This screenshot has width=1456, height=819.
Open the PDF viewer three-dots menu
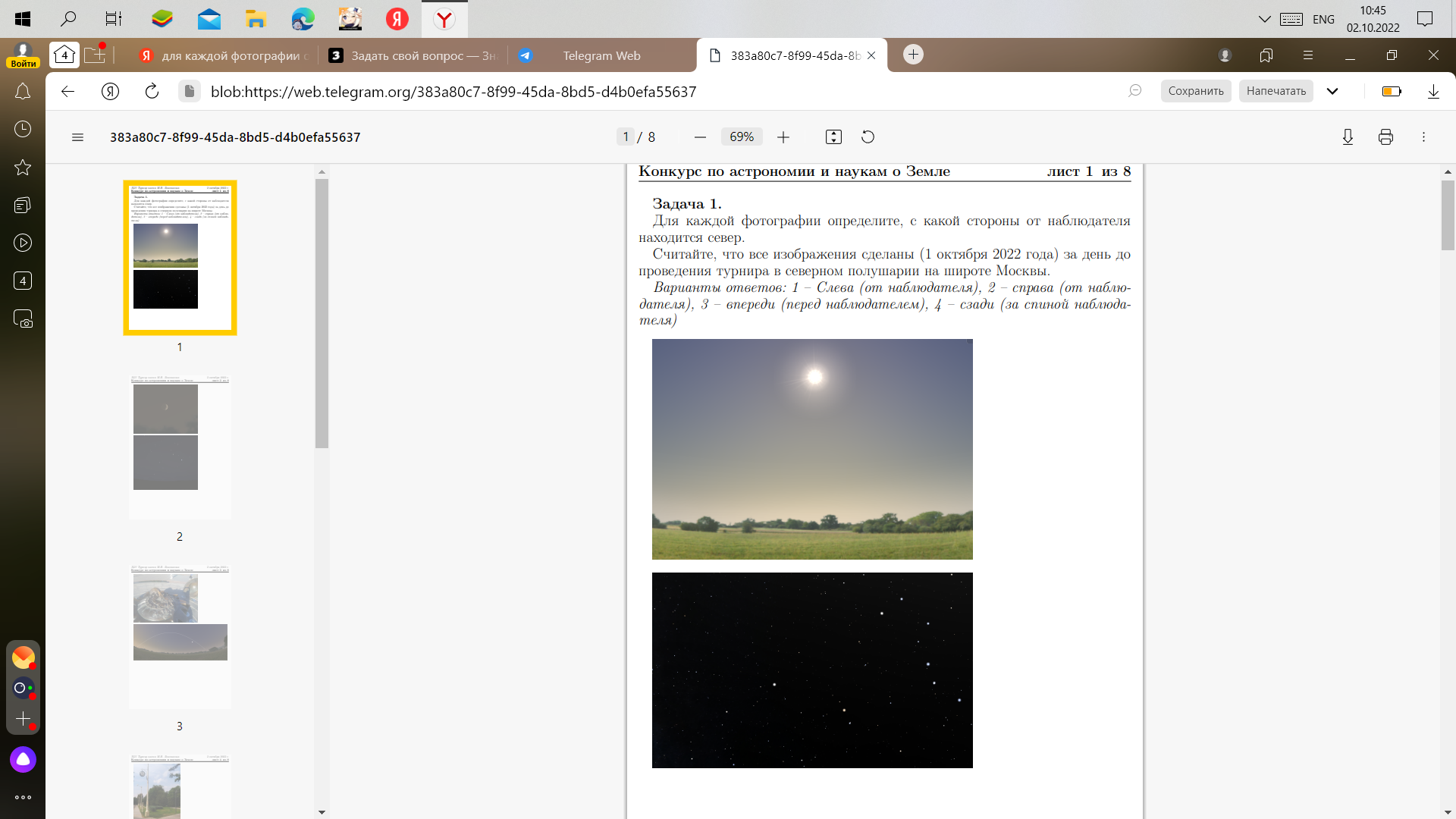point(1423,137)
